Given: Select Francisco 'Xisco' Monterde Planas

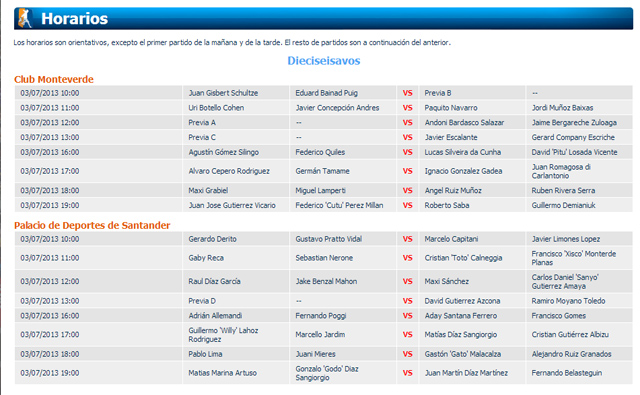Looking at the screenshot, I should coord(573,258).
